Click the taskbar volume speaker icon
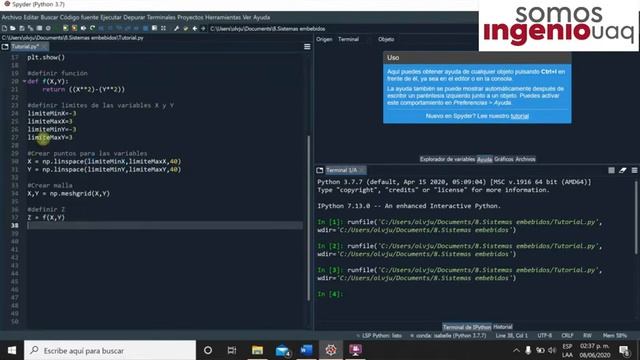Viewport: 640px width, 360px height. coord(552,350)
